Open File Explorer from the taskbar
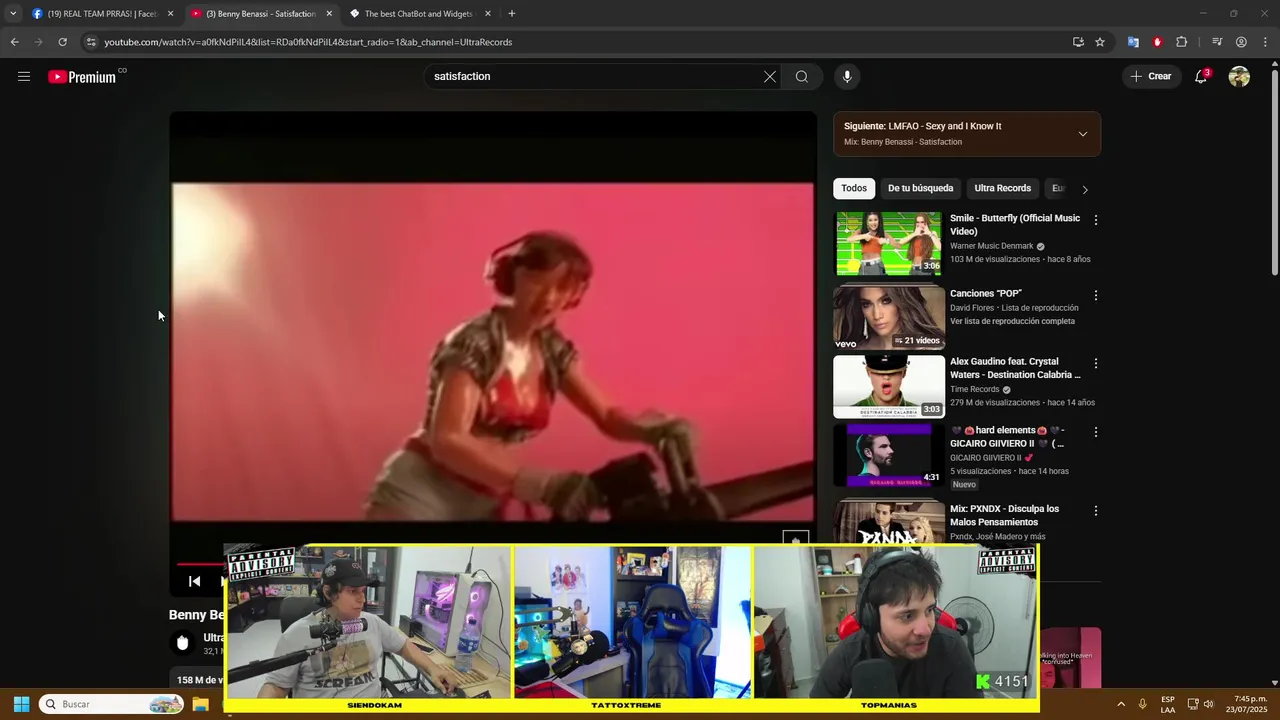 click(200, 704)
